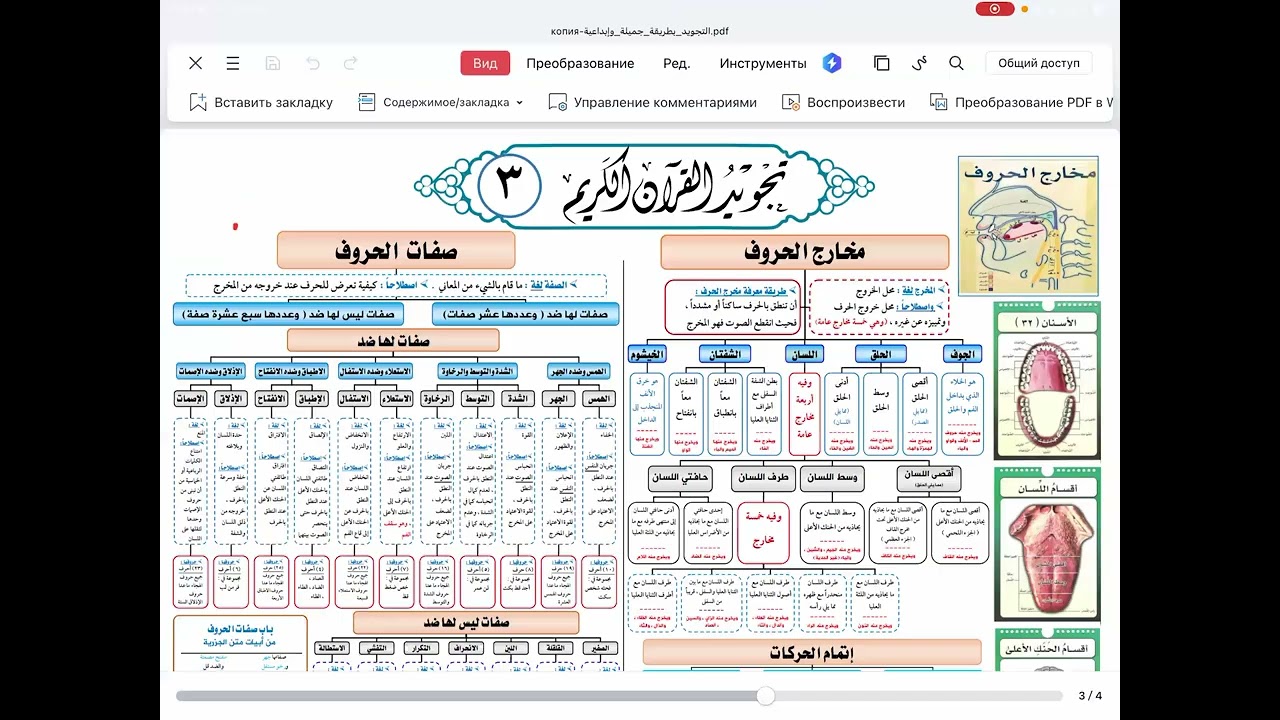The height and width of the screenshot is (720, 1280).
Task: Click the save (floppy disk) icon
Action: tap(273, 63)
